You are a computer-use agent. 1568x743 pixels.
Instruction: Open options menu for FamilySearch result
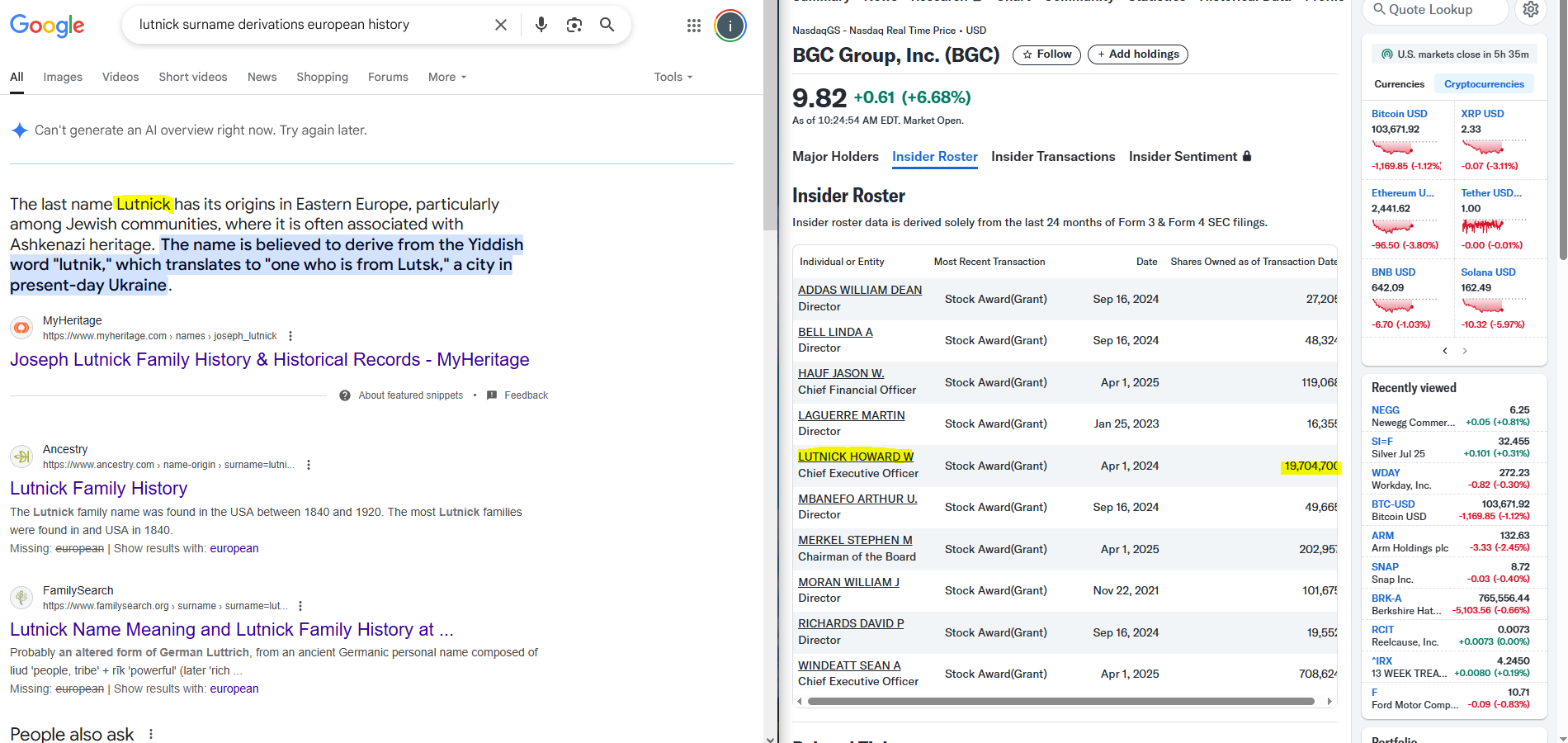pos(300,606)
